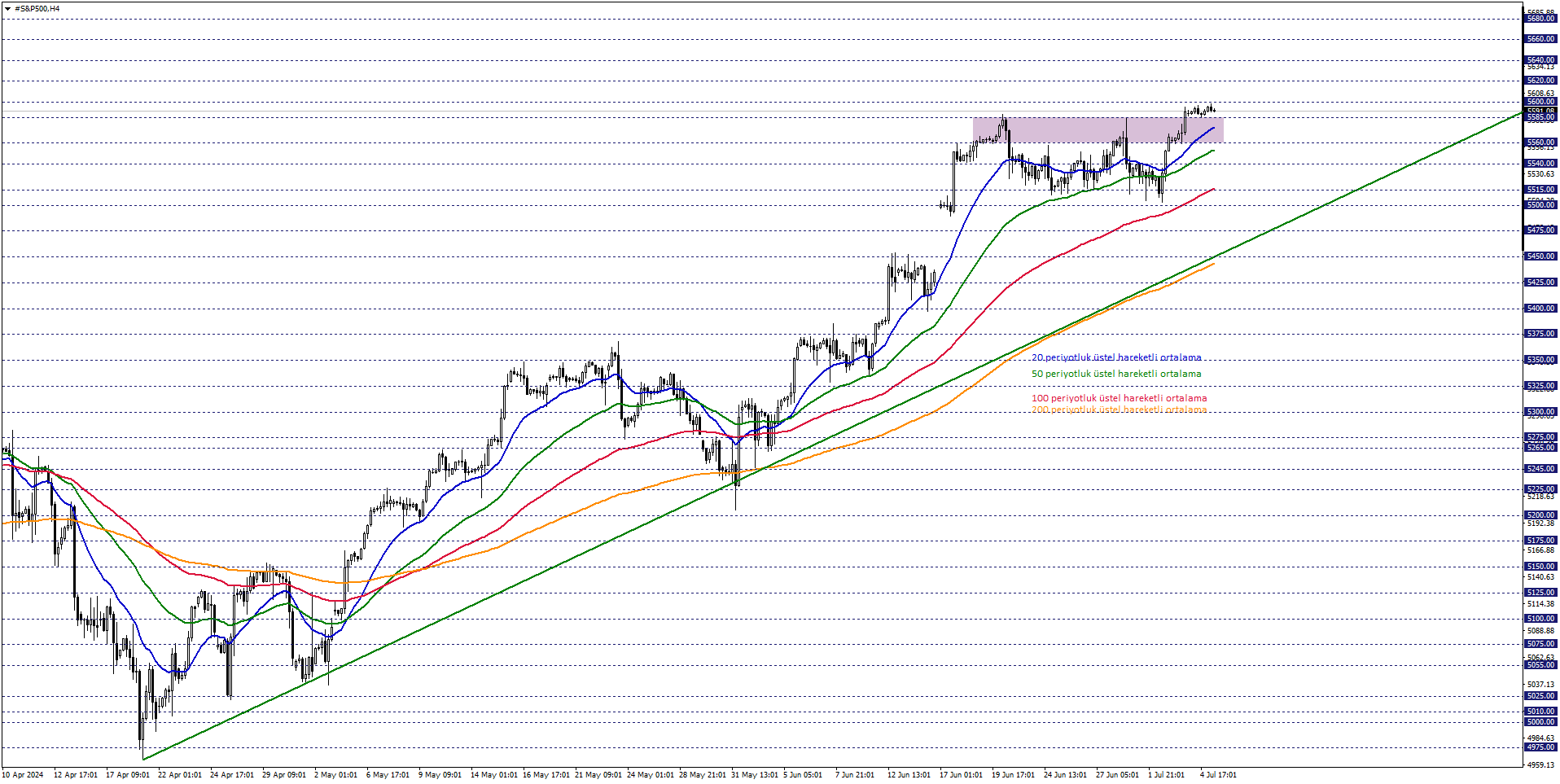The height and width of the screenshot is (784, 1560).
Task: Click the 5540.00 price level label
Action: (1540, 164)
